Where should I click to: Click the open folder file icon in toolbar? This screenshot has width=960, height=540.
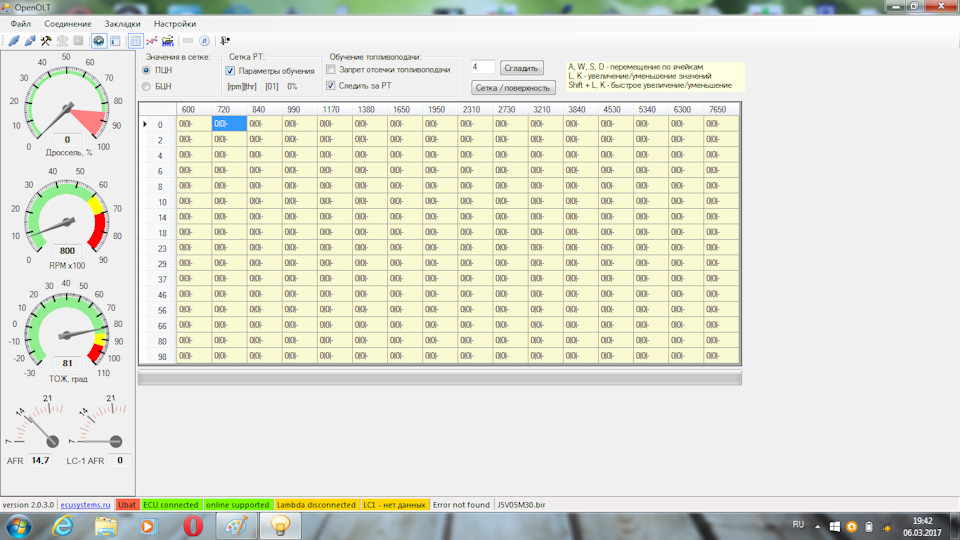tap(168, 41)
